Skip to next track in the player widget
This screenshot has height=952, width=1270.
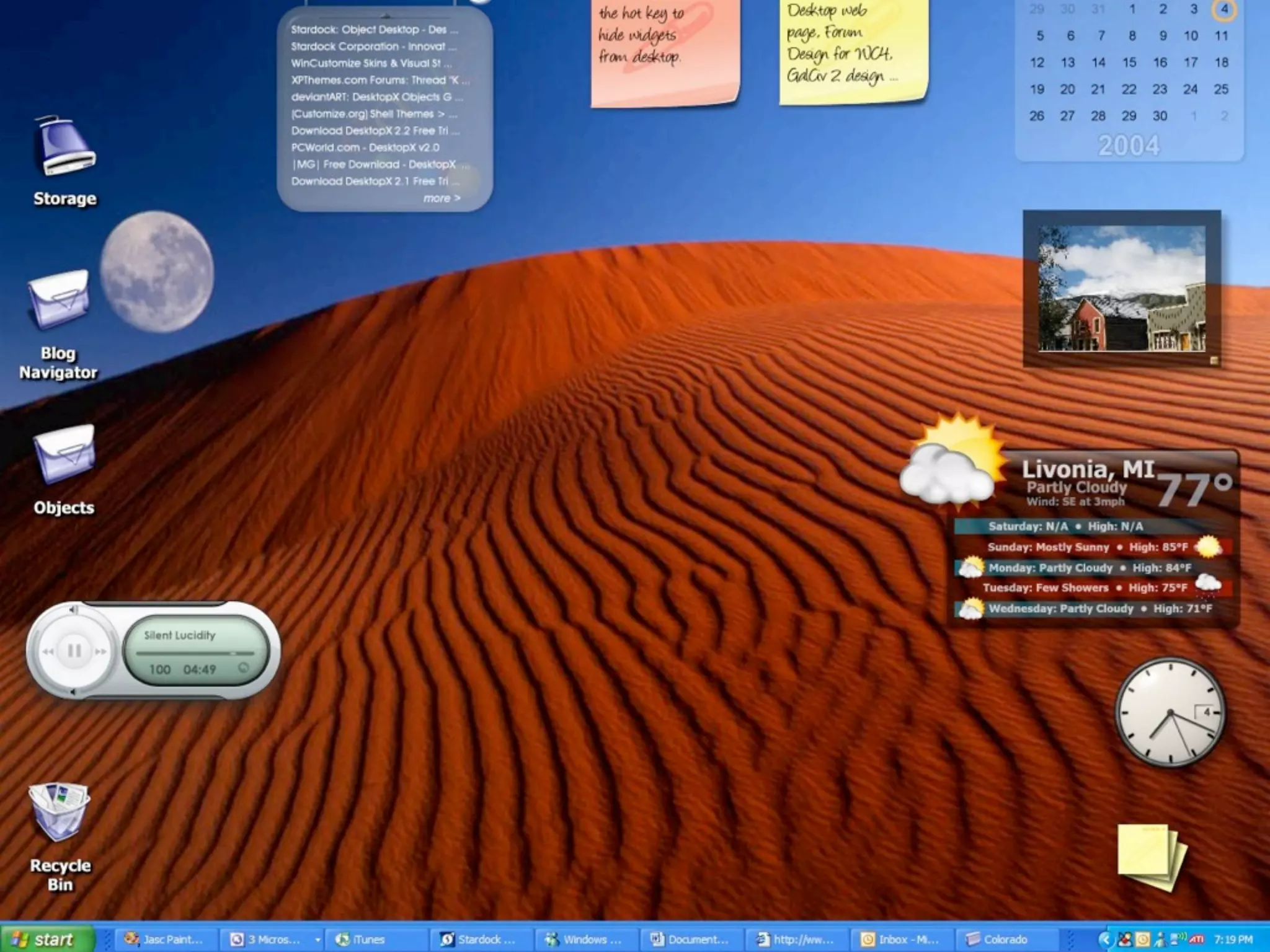point(100,651)
